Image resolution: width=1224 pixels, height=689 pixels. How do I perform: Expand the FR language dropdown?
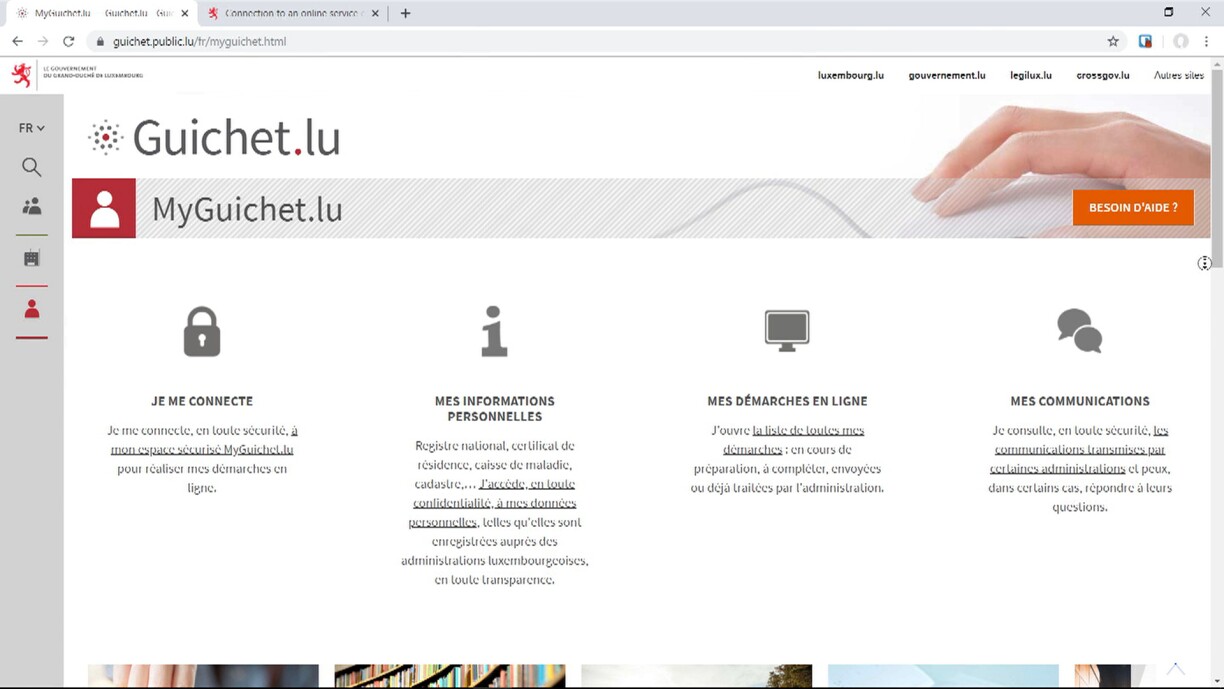pyautogui.click(x=32, y=128)
